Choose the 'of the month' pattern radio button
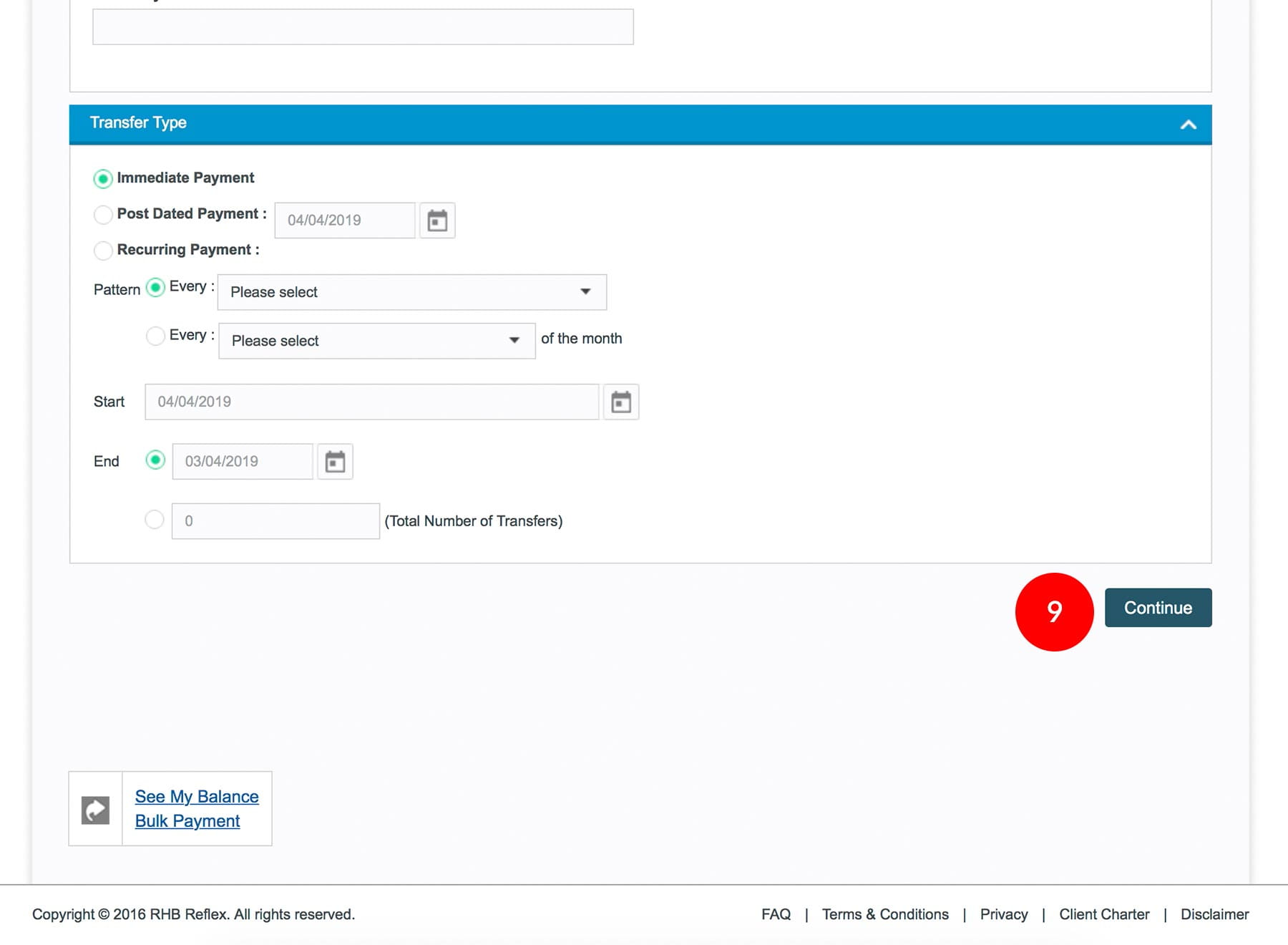Viewport: 1288px width, 945px height. 155,336
